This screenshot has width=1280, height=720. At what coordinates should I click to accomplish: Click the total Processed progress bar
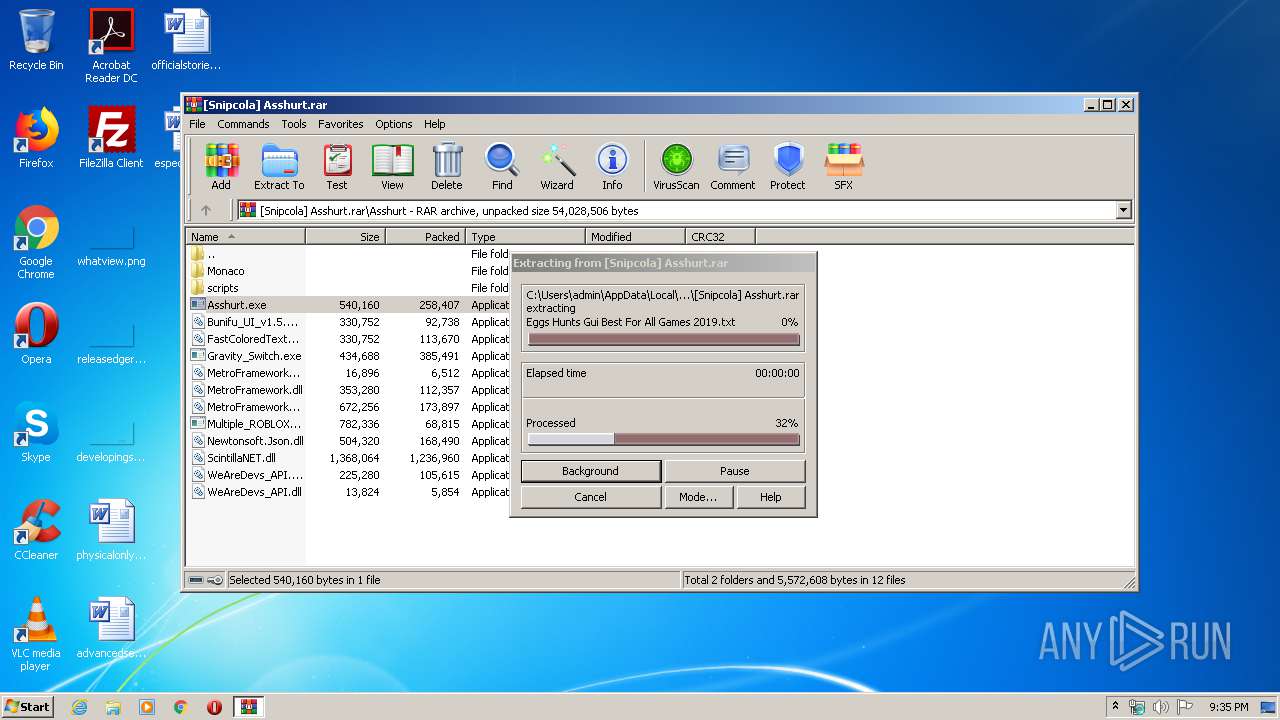[x=664, y=439]
